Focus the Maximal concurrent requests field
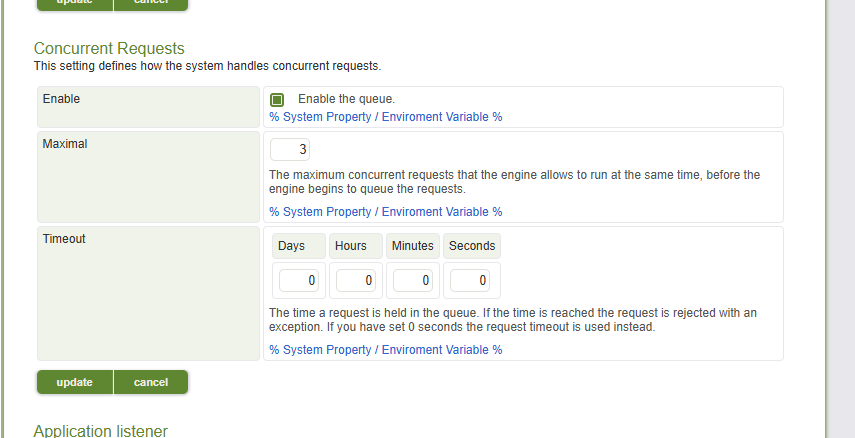 click(x=290, y=149)
